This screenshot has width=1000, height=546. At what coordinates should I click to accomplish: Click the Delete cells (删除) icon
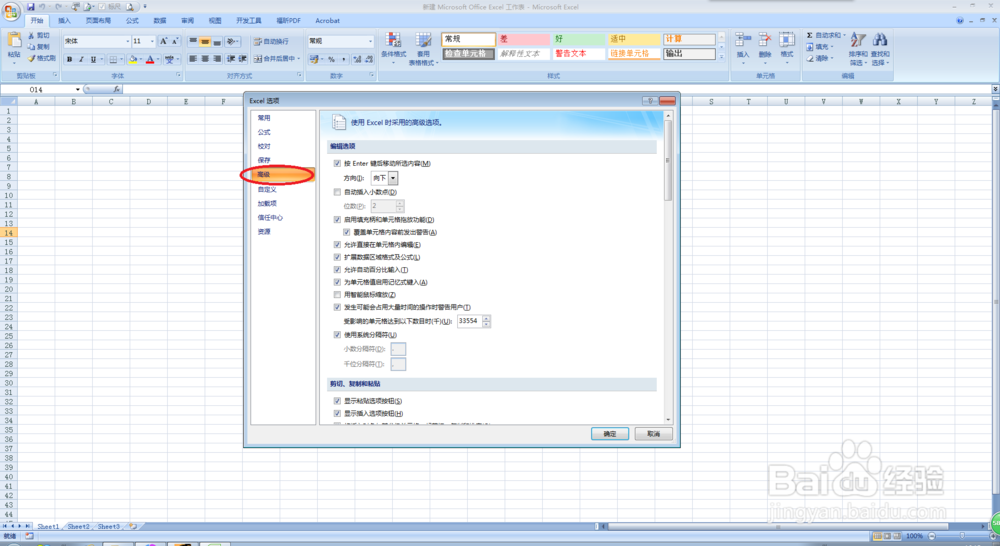tap(765, 40)
